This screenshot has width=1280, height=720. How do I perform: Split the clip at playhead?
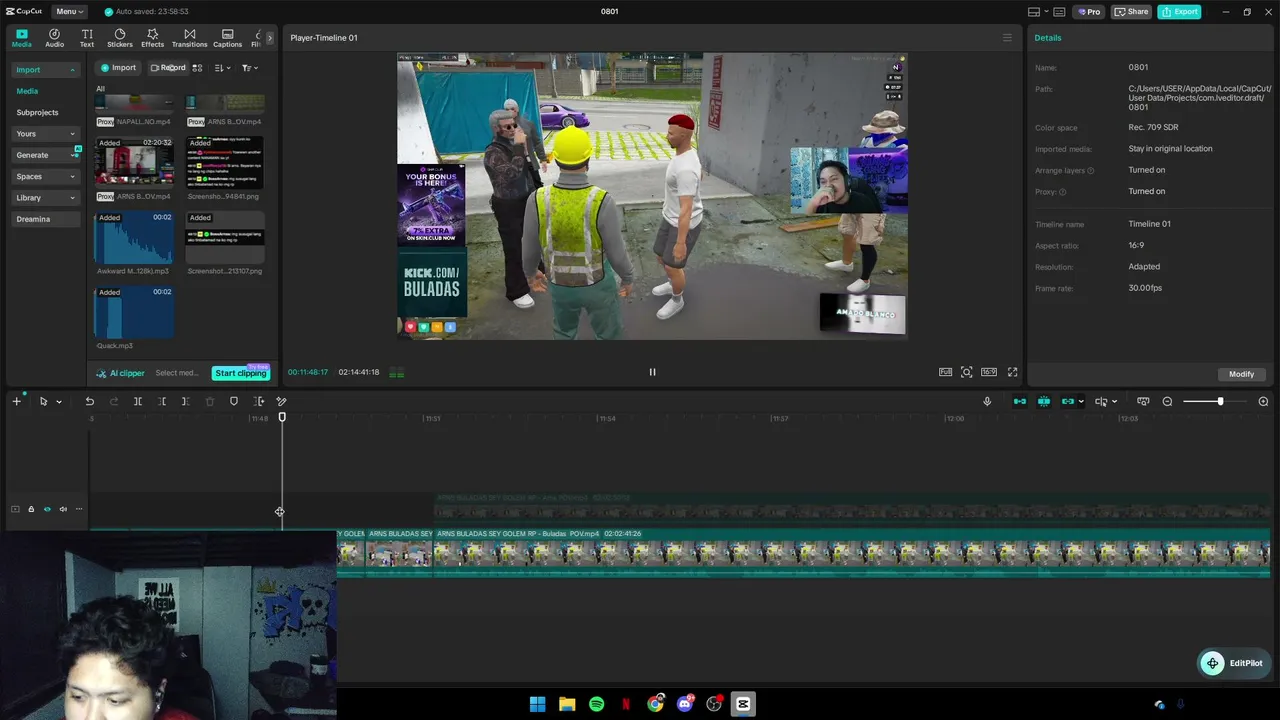(138, 401)
